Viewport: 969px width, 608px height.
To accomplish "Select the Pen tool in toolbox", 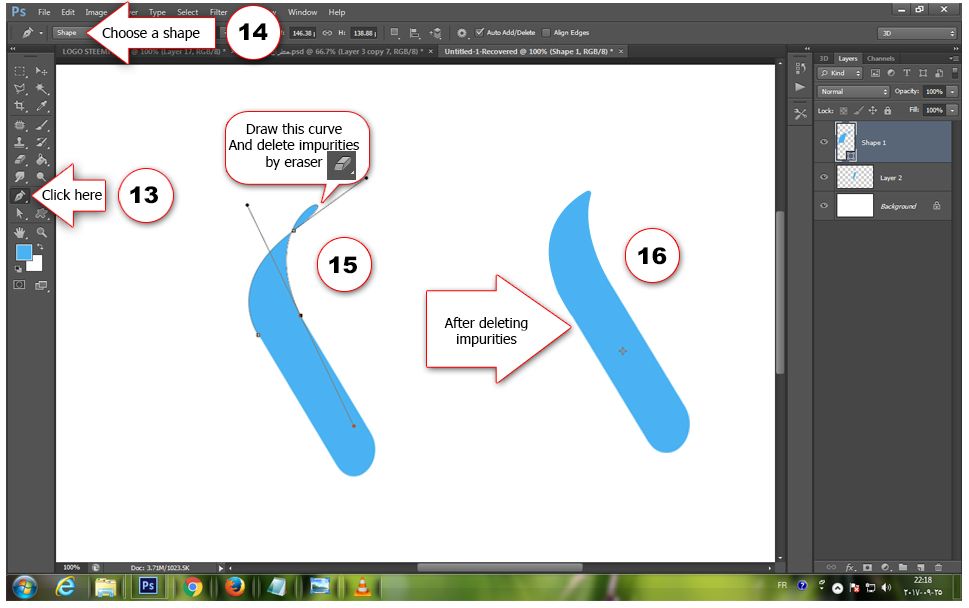I will click(x=20, y=196).
